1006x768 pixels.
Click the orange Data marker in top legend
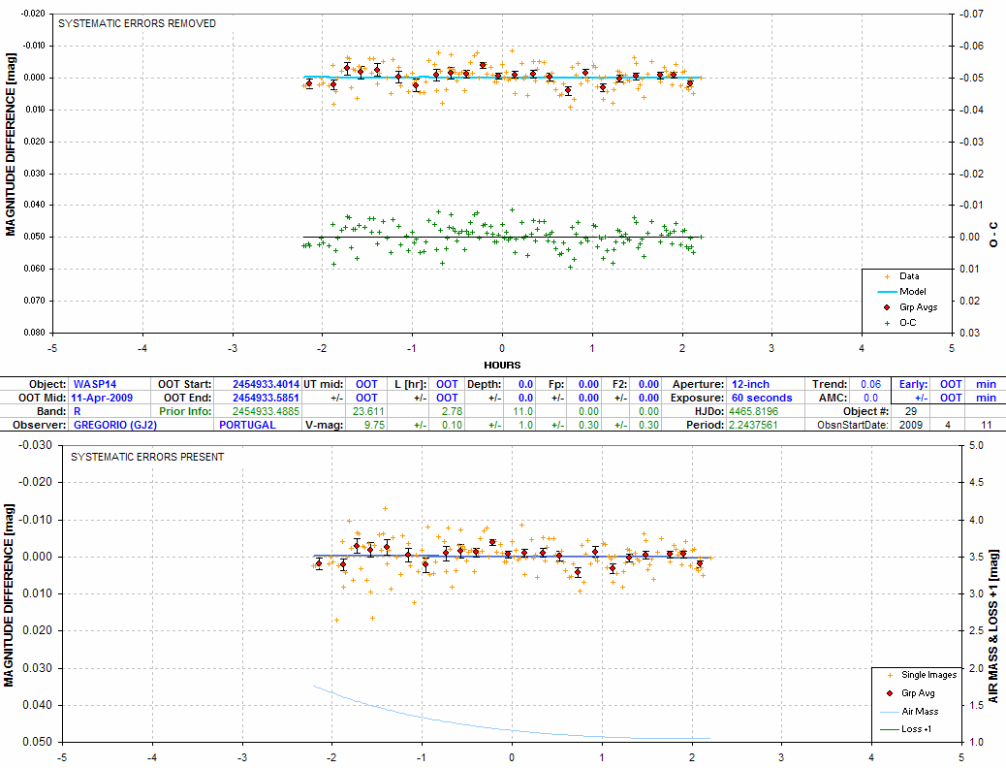887,276
